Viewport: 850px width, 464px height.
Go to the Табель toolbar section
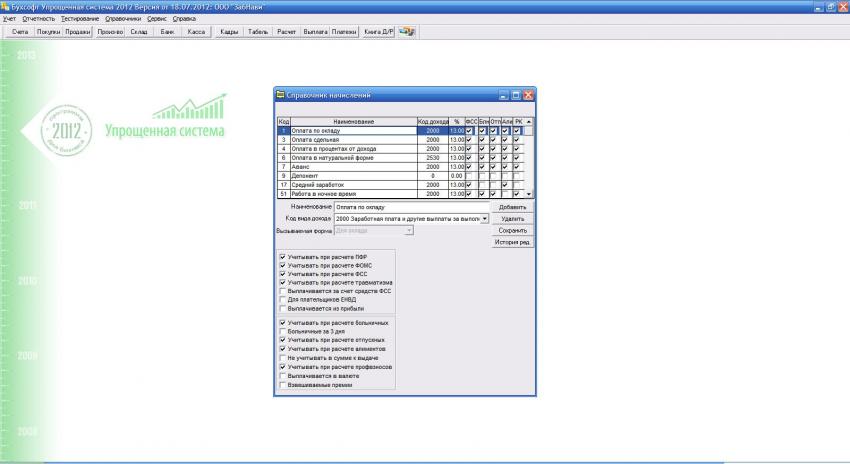(258, 32)
